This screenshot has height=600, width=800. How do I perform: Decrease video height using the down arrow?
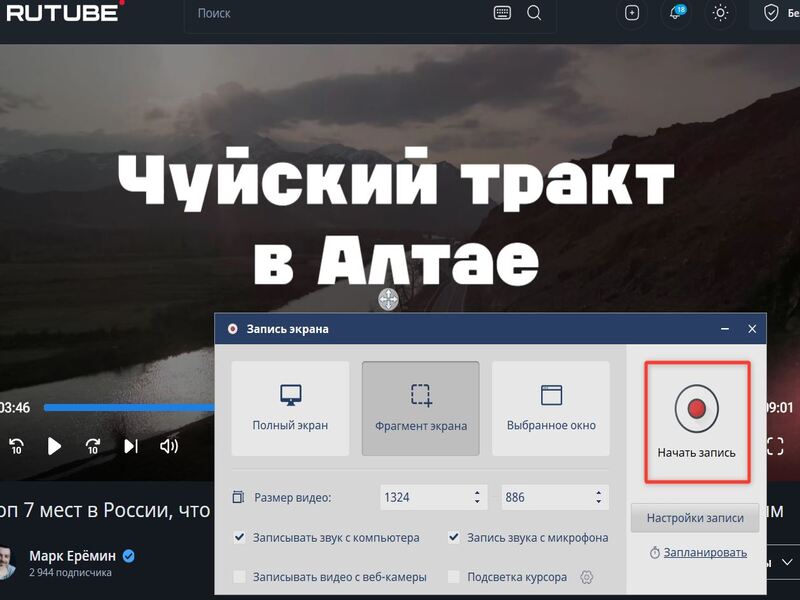click(599, 502)
